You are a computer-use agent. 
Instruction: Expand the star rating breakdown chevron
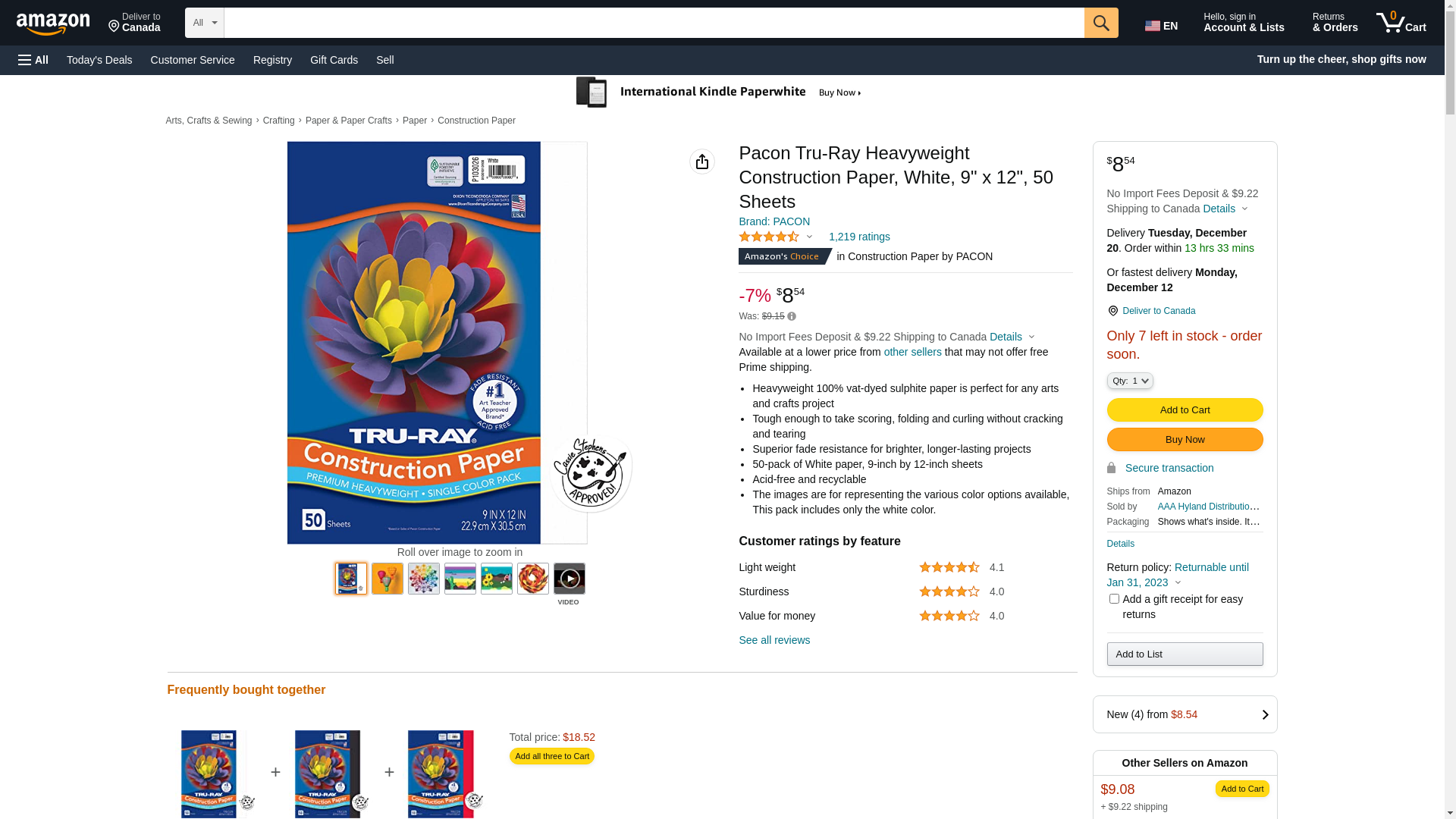pyautogui.click(x=809, y=237)
